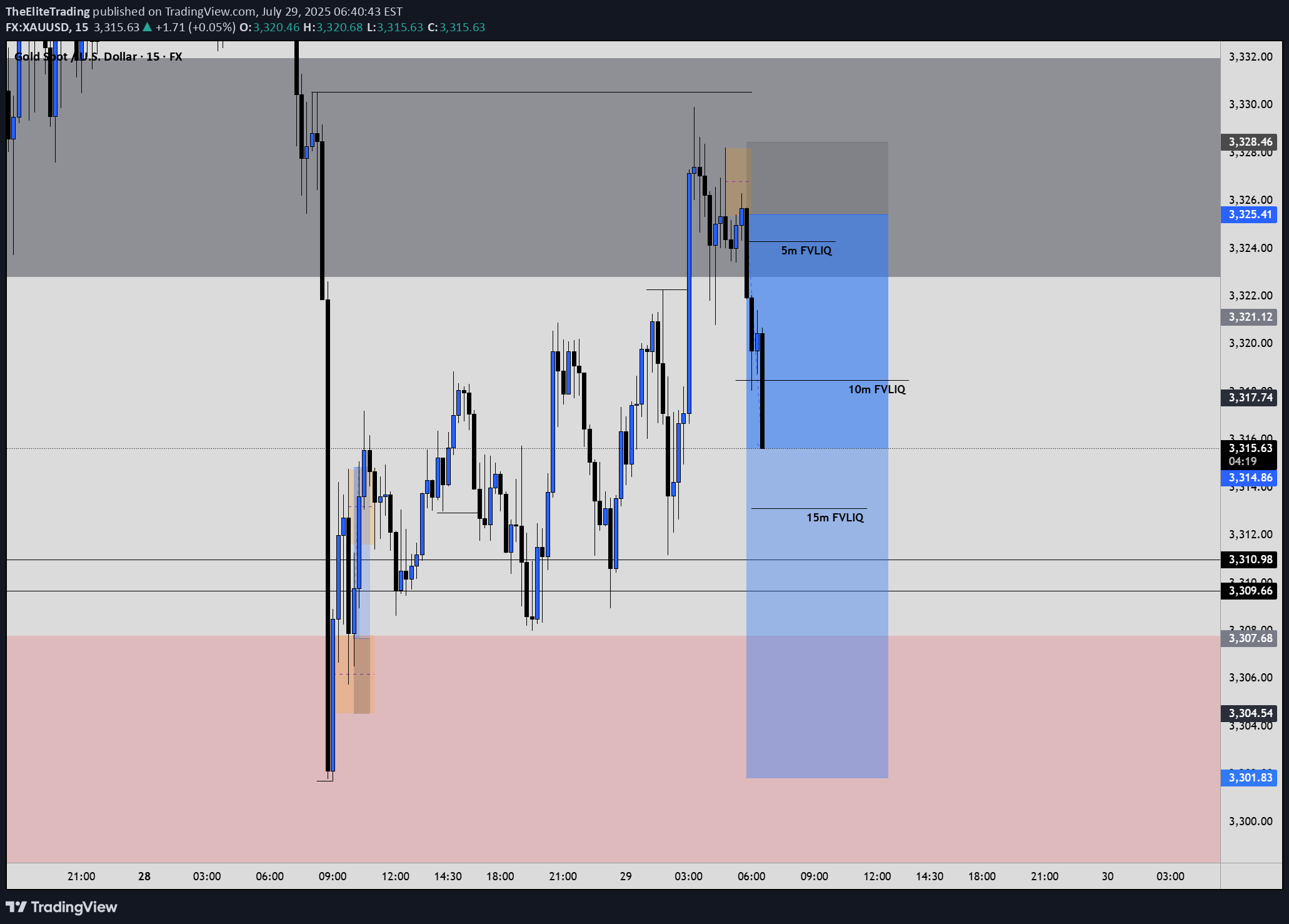Image resolution: width=1289 pixels, height=924 pixels.
Task: Click the 3,312.00 price scale value
Action: (x=1250, y=535)
